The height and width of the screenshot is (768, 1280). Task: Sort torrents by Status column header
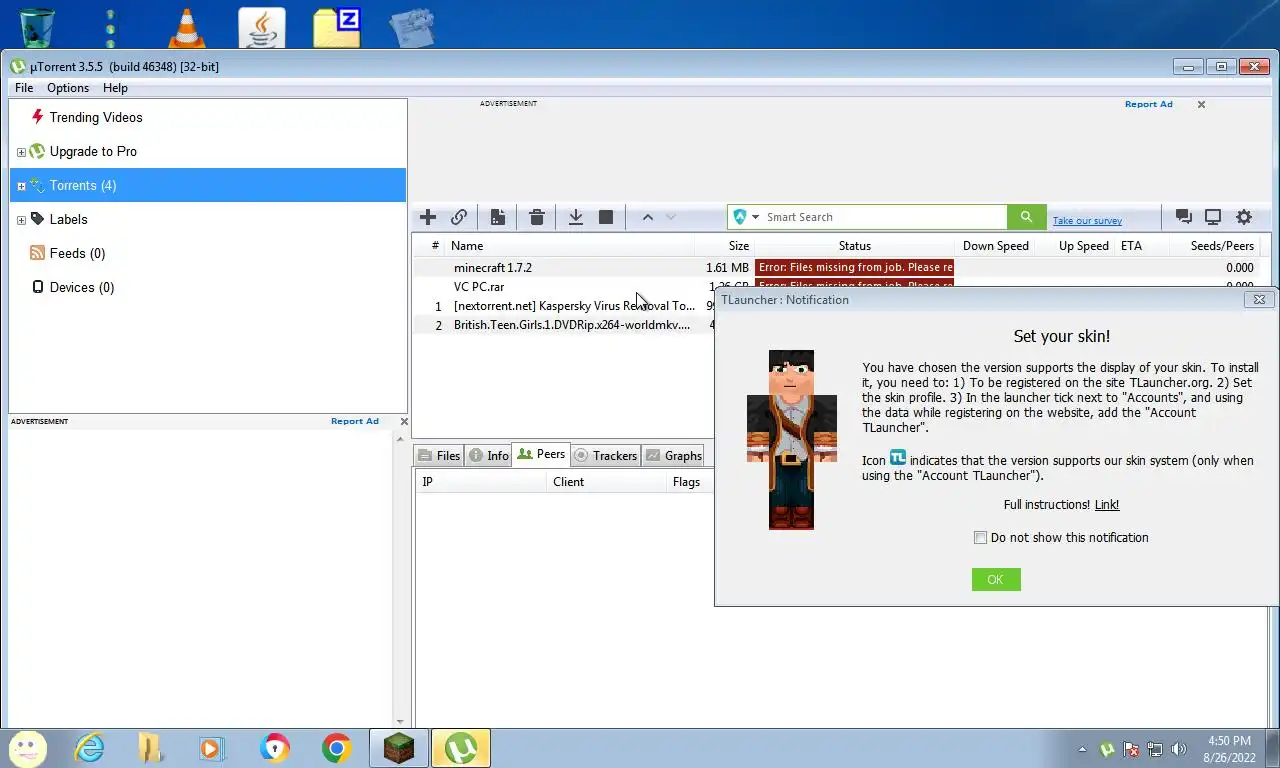pos(855,246)
